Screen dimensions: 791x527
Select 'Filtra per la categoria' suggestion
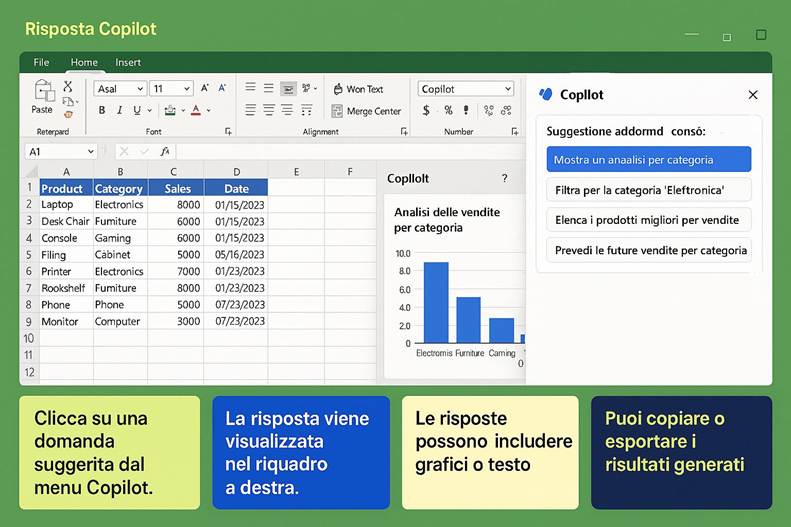pos(649,190)
